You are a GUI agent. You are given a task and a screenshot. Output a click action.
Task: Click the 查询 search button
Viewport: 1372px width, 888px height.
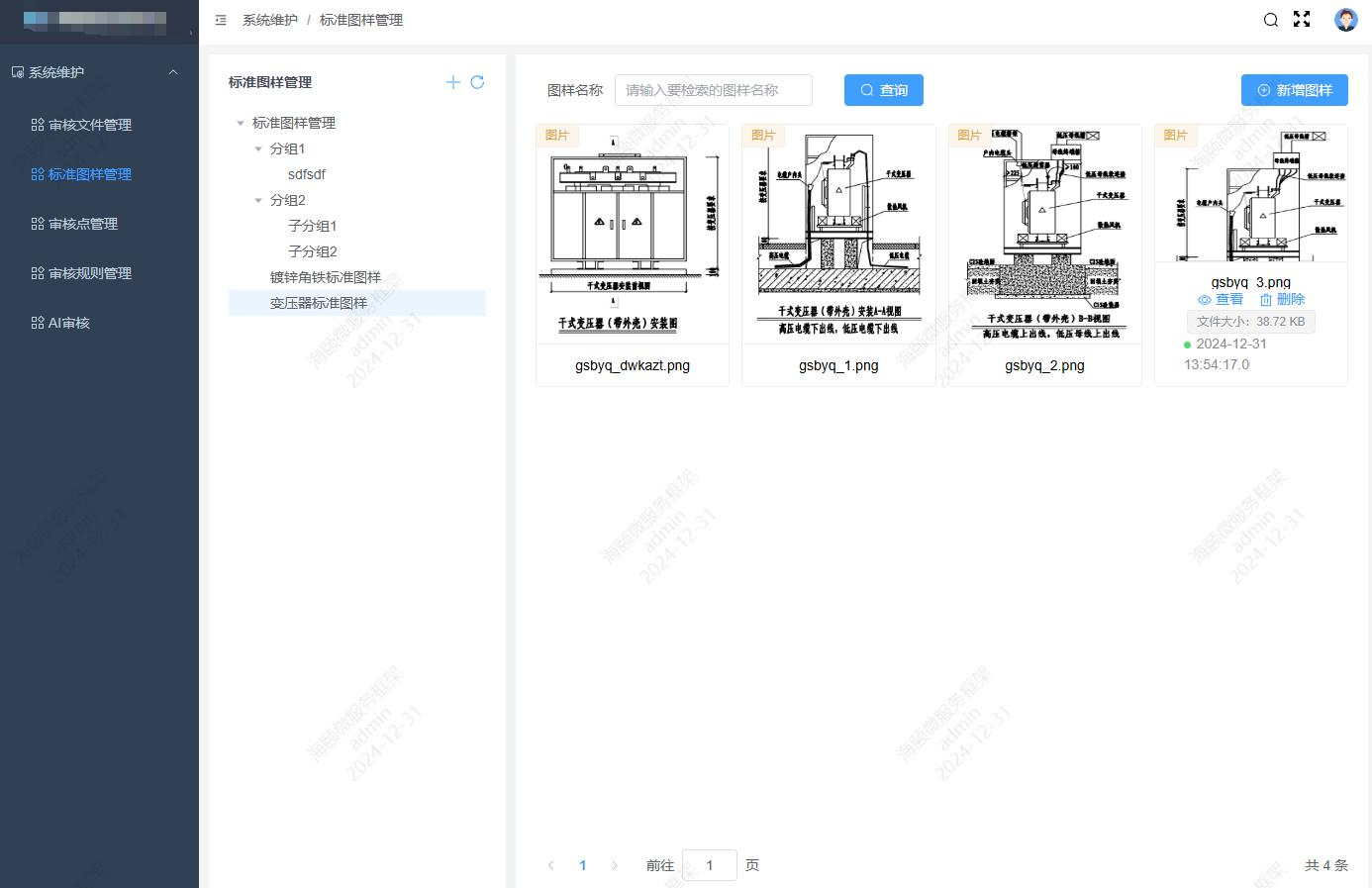coord(883,90)
